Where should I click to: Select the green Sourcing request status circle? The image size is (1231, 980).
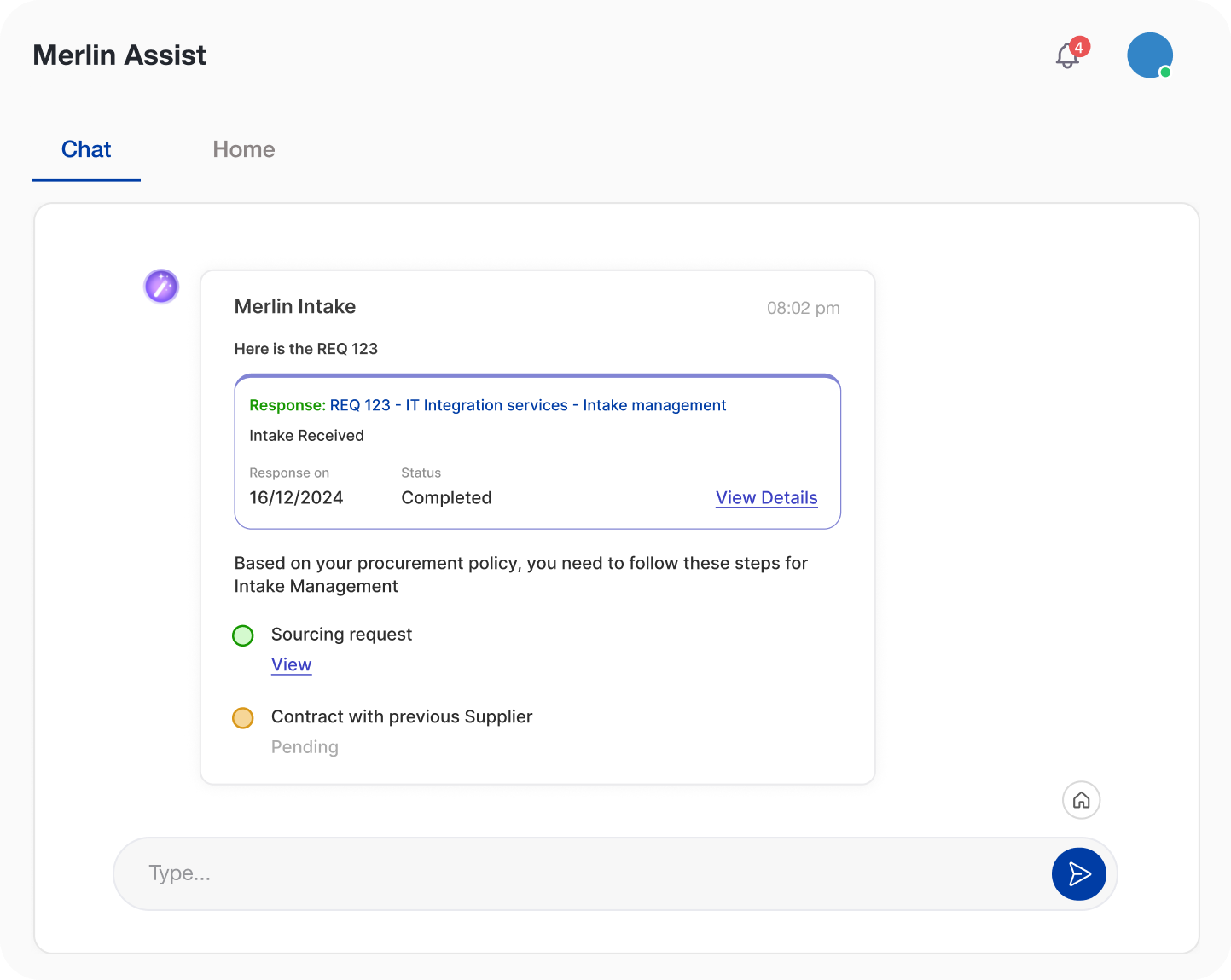coord(243,635)
